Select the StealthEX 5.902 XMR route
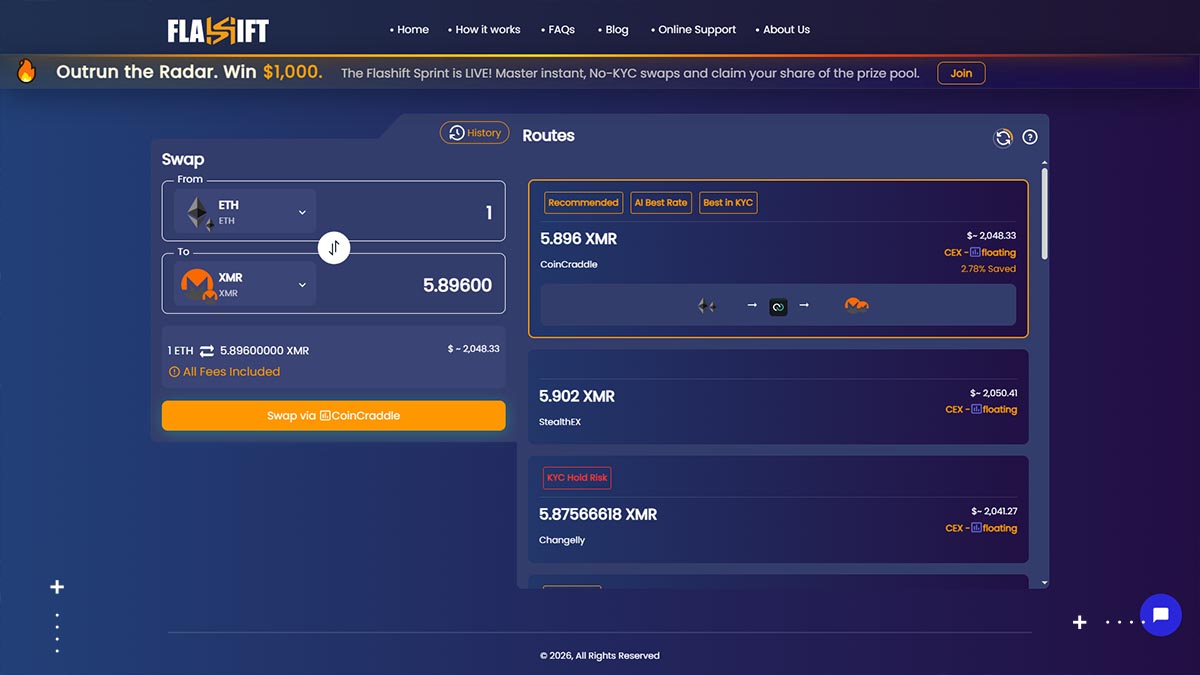This screenshot has height=675, width=1200. click(777, 396)
